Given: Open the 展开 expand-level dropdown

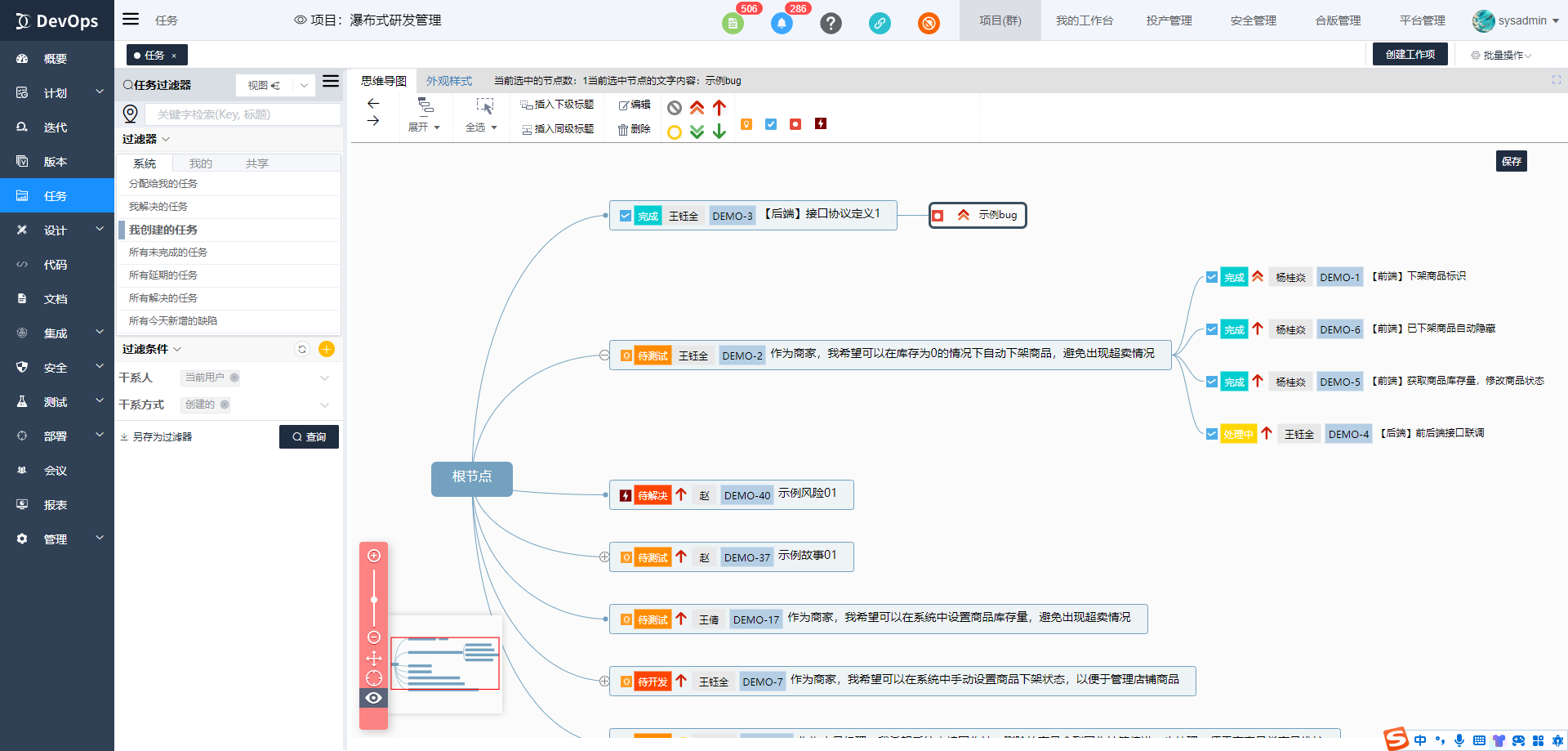Looking at the screenshot, I should click(x=425, y=127).
